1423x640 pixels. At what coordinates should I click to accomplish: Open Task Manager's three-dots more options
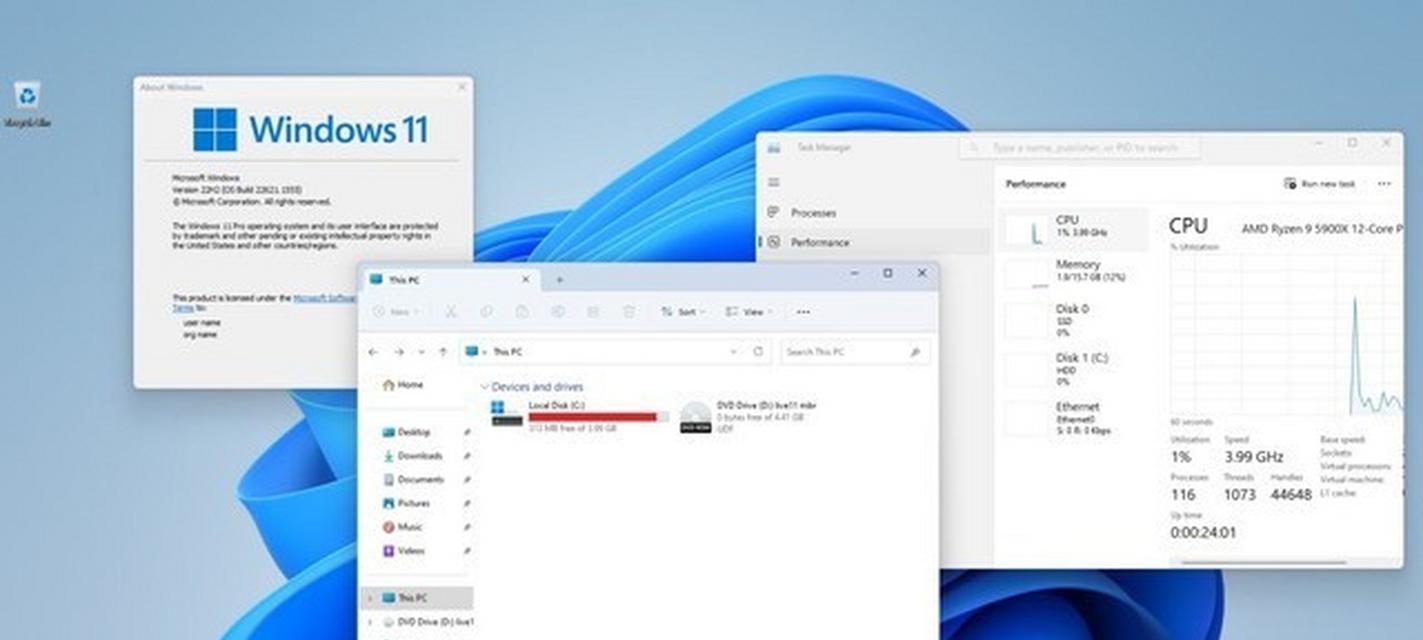(1384, 184)
